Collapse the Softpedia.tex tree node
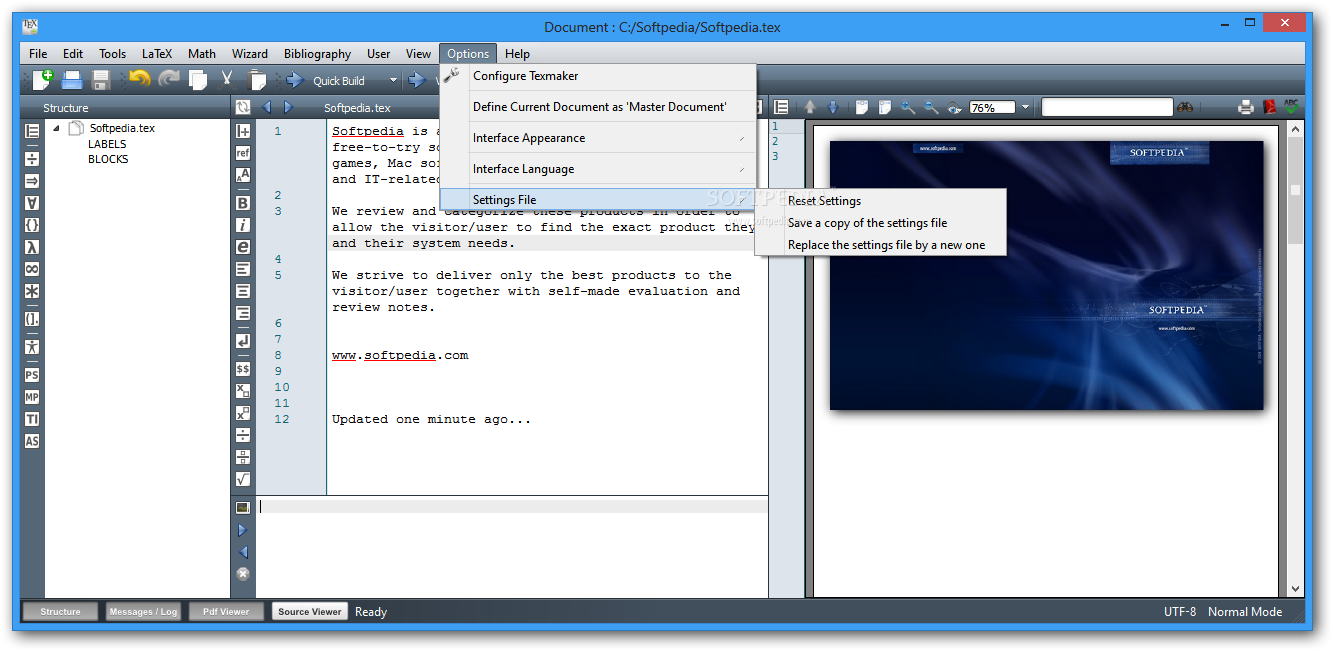The height and width of the screenshot is (651, 1333). pyautogui.click(x=56, y=128)
